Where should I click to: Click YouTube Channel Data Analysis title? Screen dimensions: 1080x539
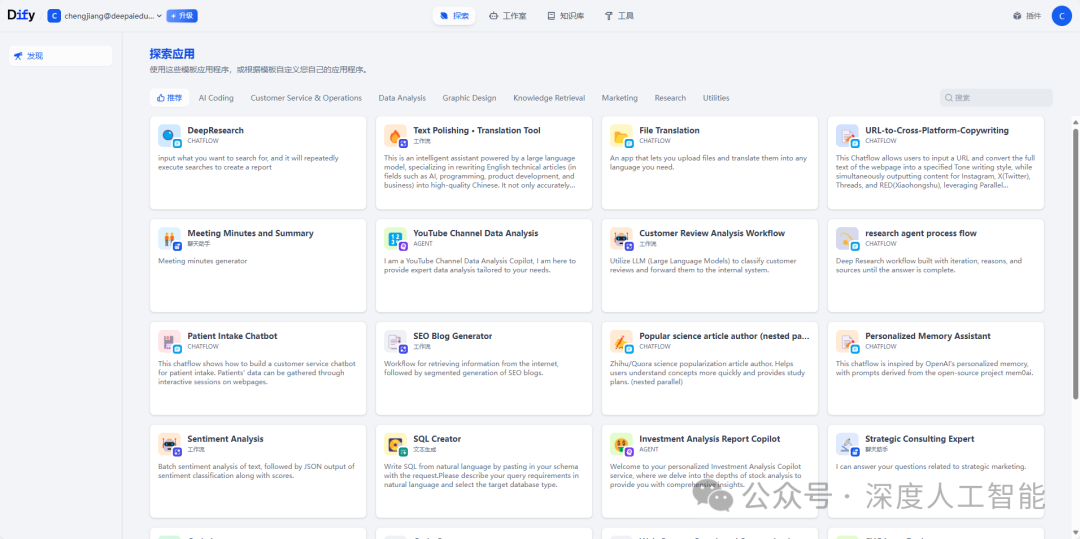[x=476, y=233]
